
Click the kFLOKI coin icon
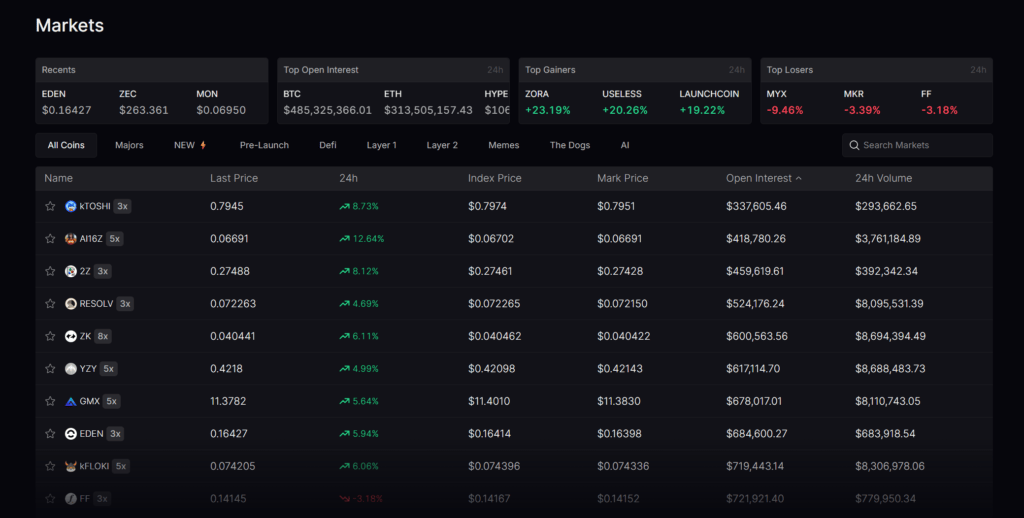tap(71, 466)
